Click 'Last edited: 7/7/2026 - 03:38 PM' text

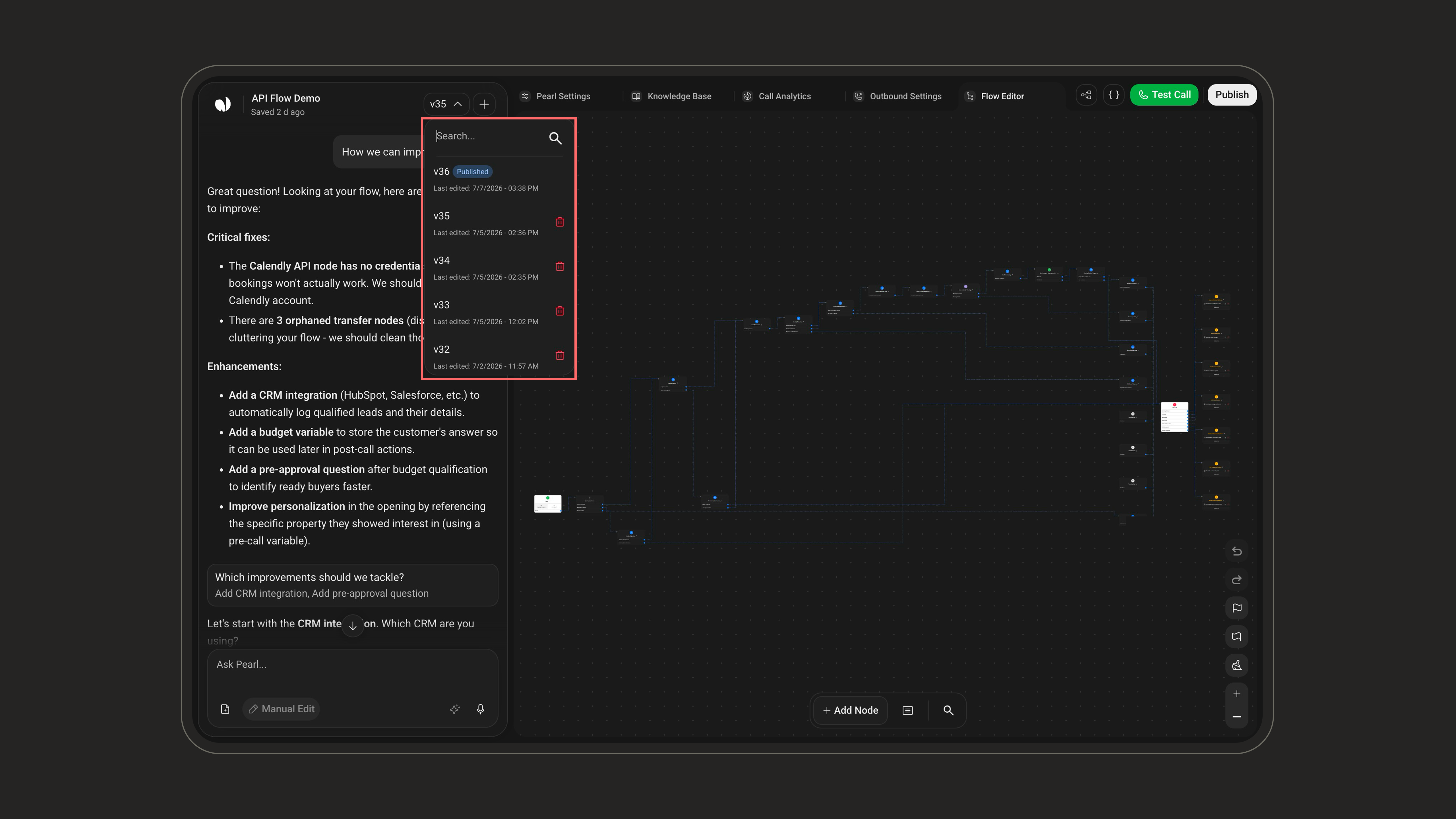[485, 188]
